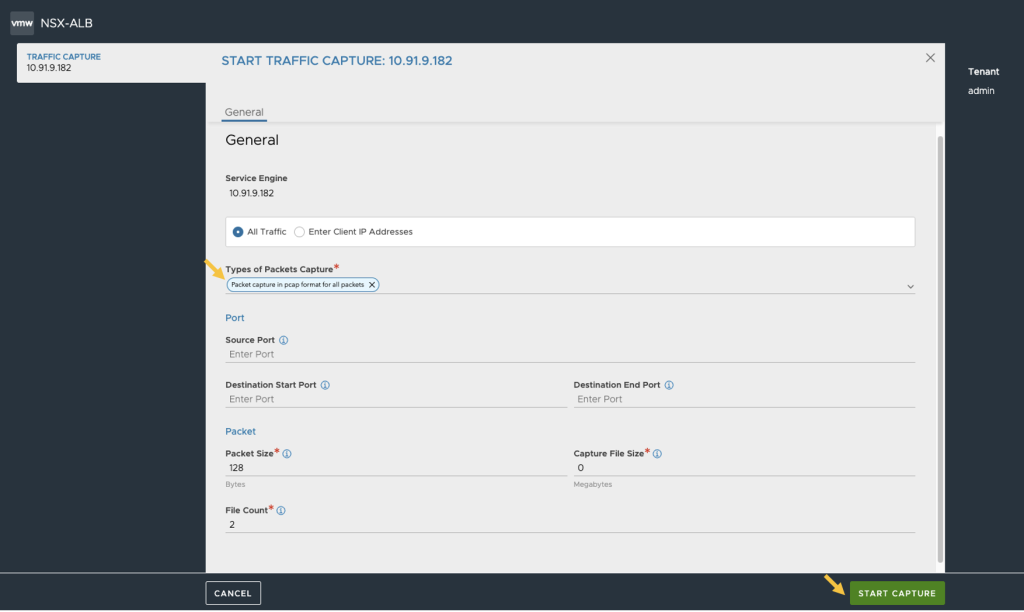The width and height of the screenshot is (1024, 612).
Task: Switch to the General tab
Action: click(x=244, y=112)
